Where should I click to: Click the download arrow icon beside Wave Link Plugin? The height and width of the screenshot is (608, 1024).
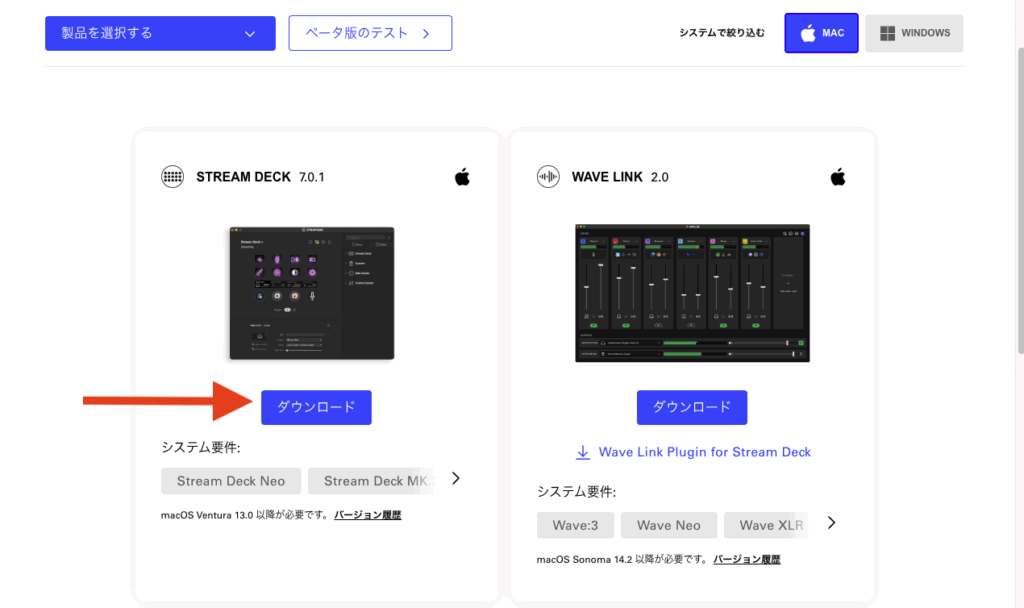click(583, 453)
